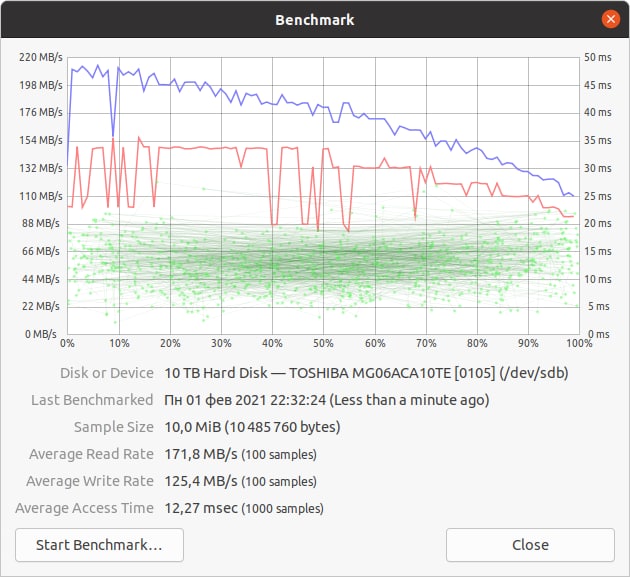Click the '88 MB/s' axis label
This screenshot has width=630, height=577.
pos(41,223)
